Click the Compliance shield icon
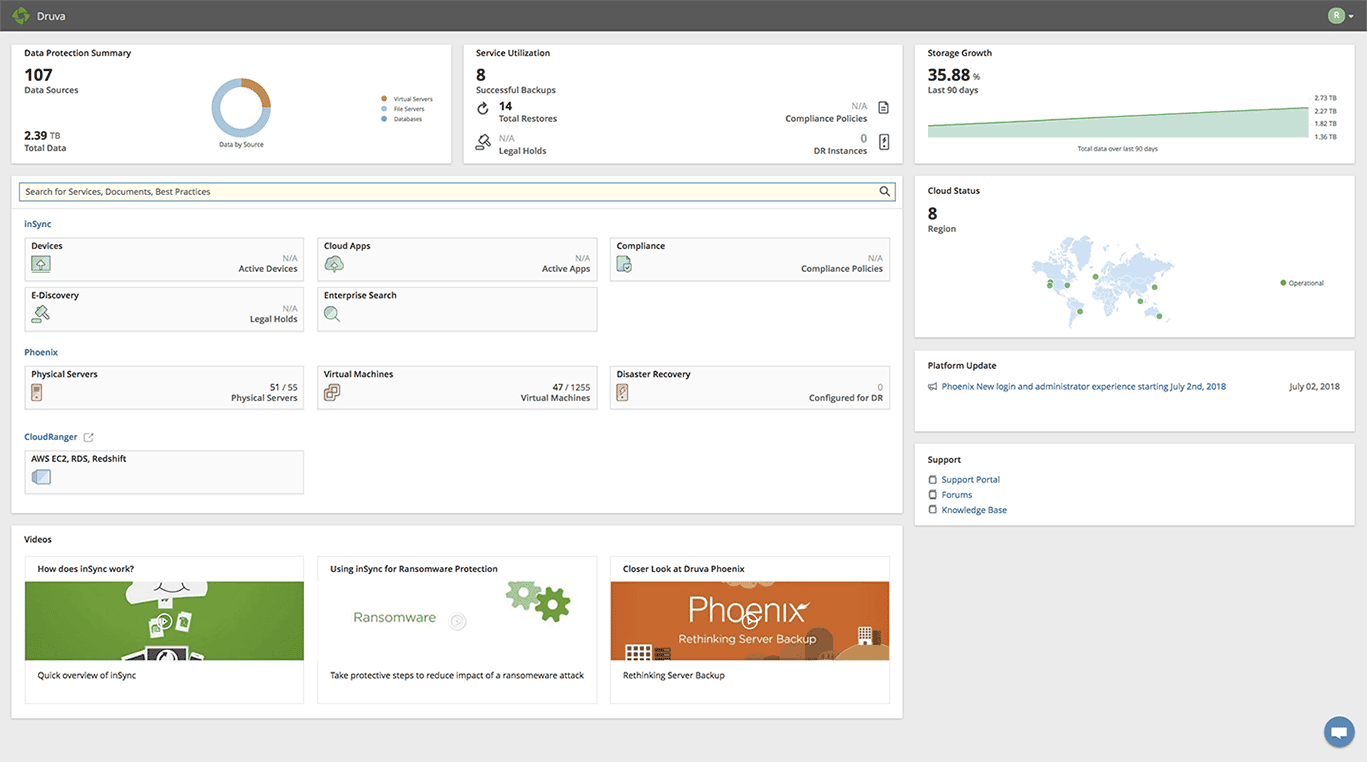 [x=624, y=264]
